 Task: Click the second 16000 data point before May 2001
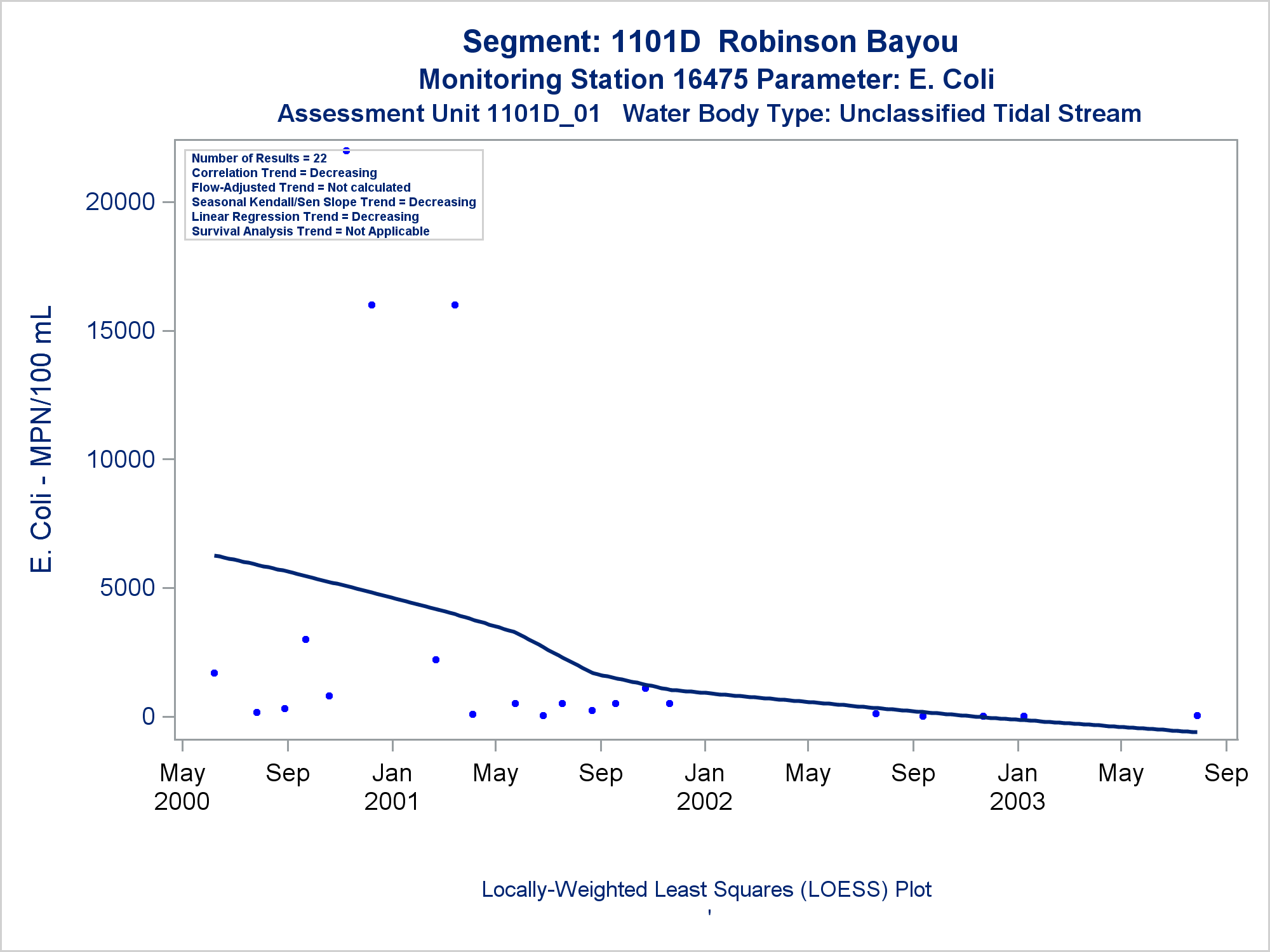click(x=455, y=305)
